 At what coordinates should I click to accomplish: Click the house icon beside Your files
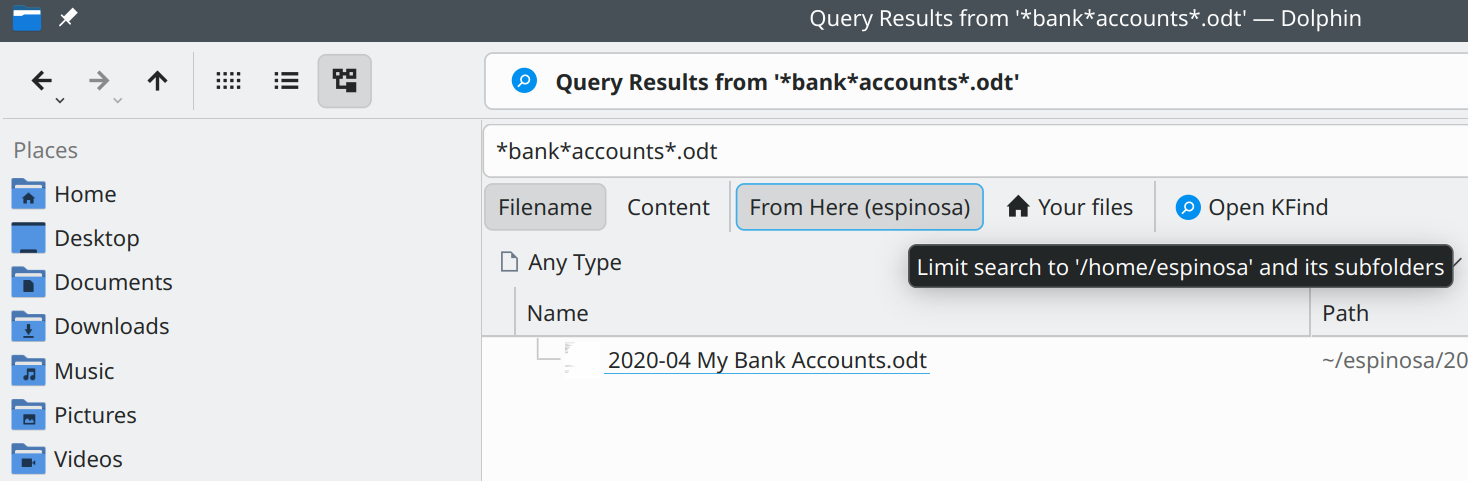tap(1018, 207)
